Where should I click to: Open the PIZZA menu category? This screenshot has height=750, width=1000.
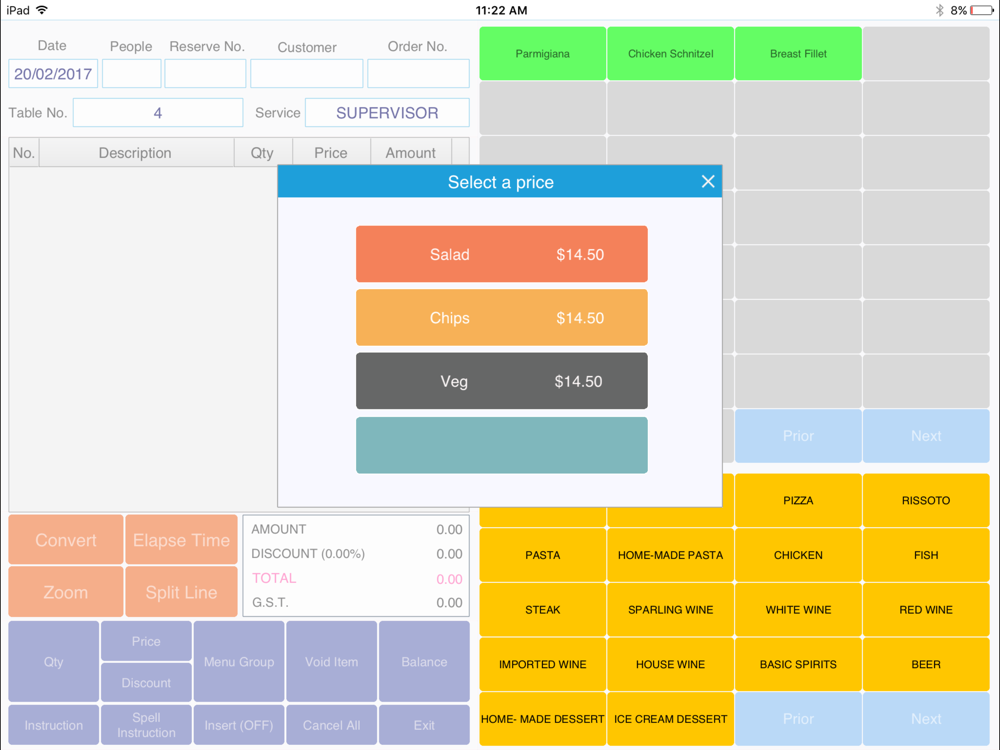point(798,500)
